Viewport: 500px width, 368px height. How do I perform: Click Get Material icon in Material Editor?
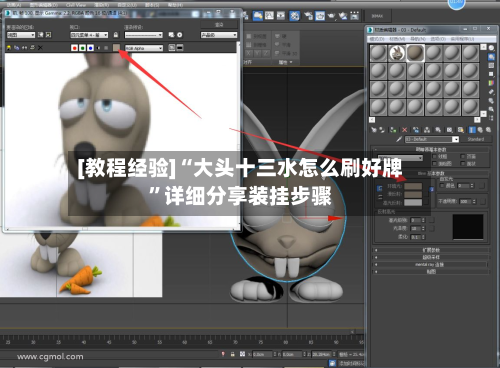click(374, 130)
